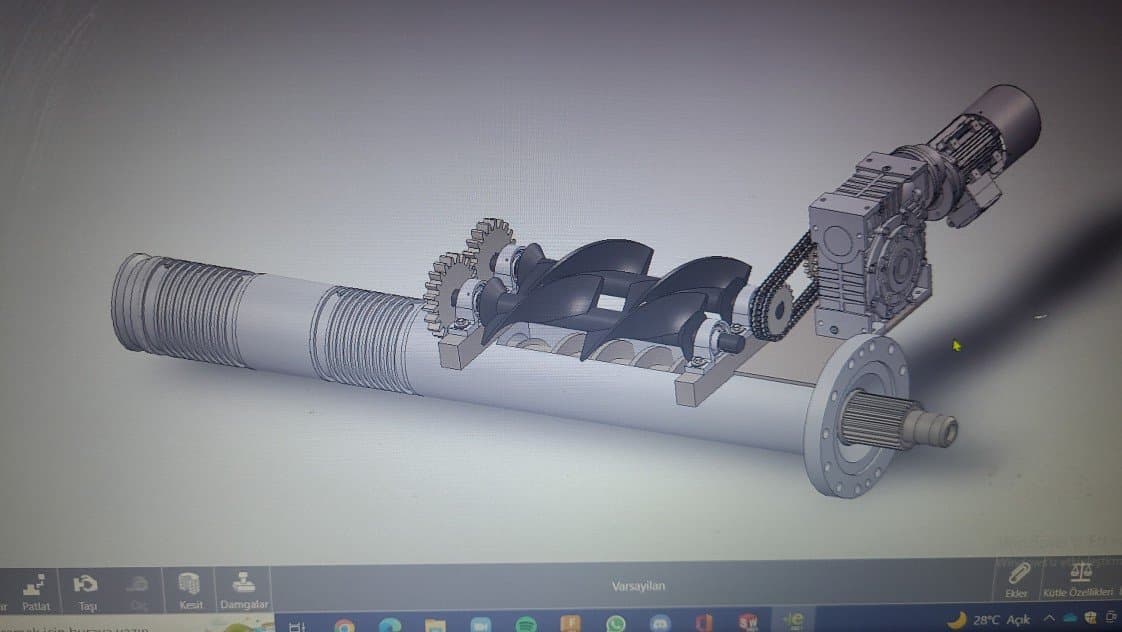
Task: Select the Varsayılan configuration label
Action: (638, 586)
